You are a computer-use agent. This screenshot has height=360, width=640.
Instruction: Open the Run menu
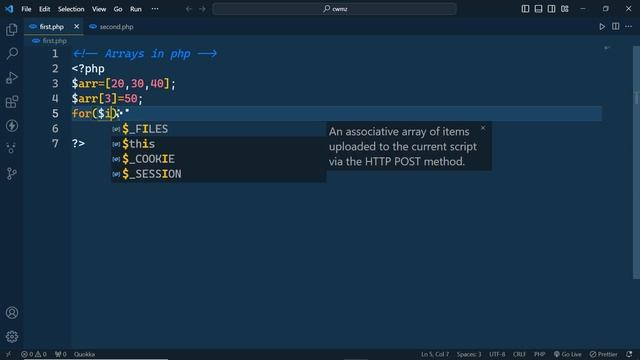(x=136, y=9)
